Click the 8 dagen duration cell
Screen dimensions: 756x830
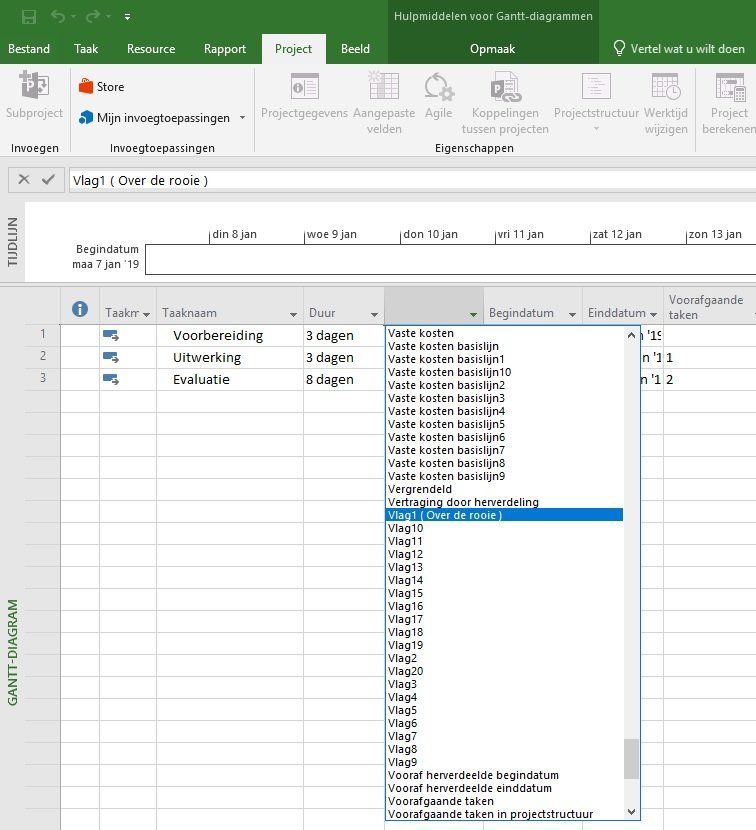tap(344, 380)
